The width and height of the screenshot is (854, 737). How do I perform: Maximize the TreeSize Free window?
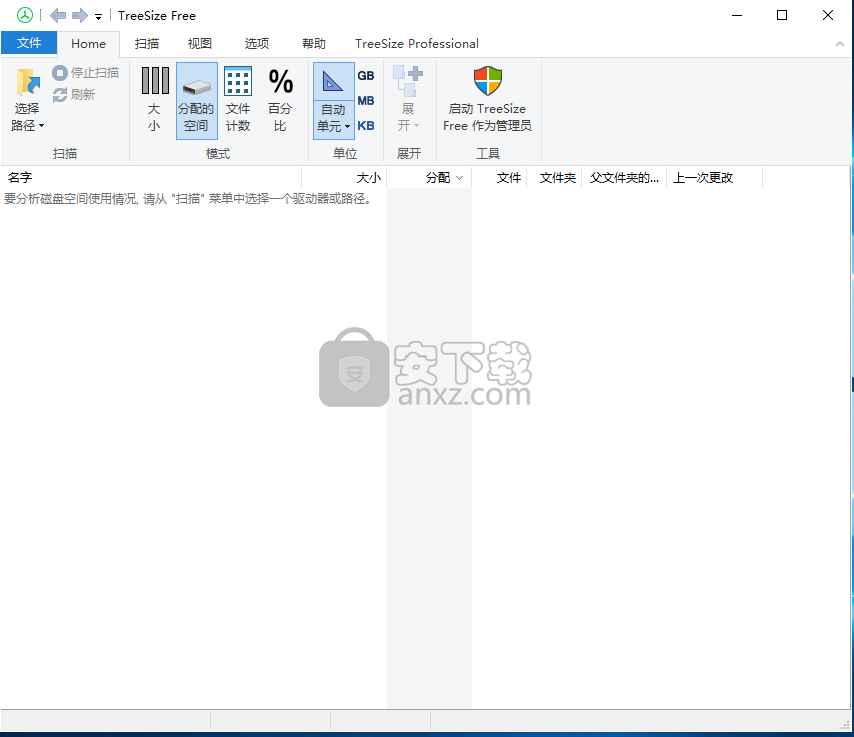point(782,15)
